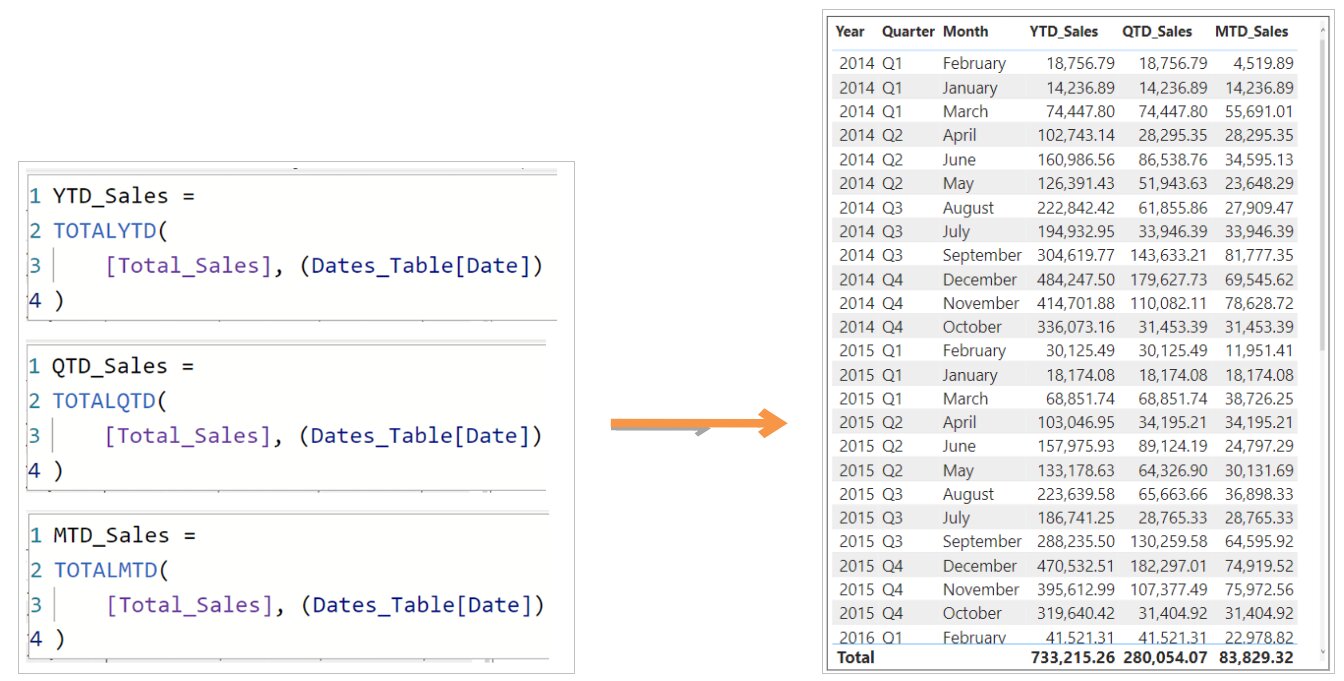The width and height of the screenshot is (1344, 681).
Task: Click the table scrollbar up arrow
Action: [1323, 32]
